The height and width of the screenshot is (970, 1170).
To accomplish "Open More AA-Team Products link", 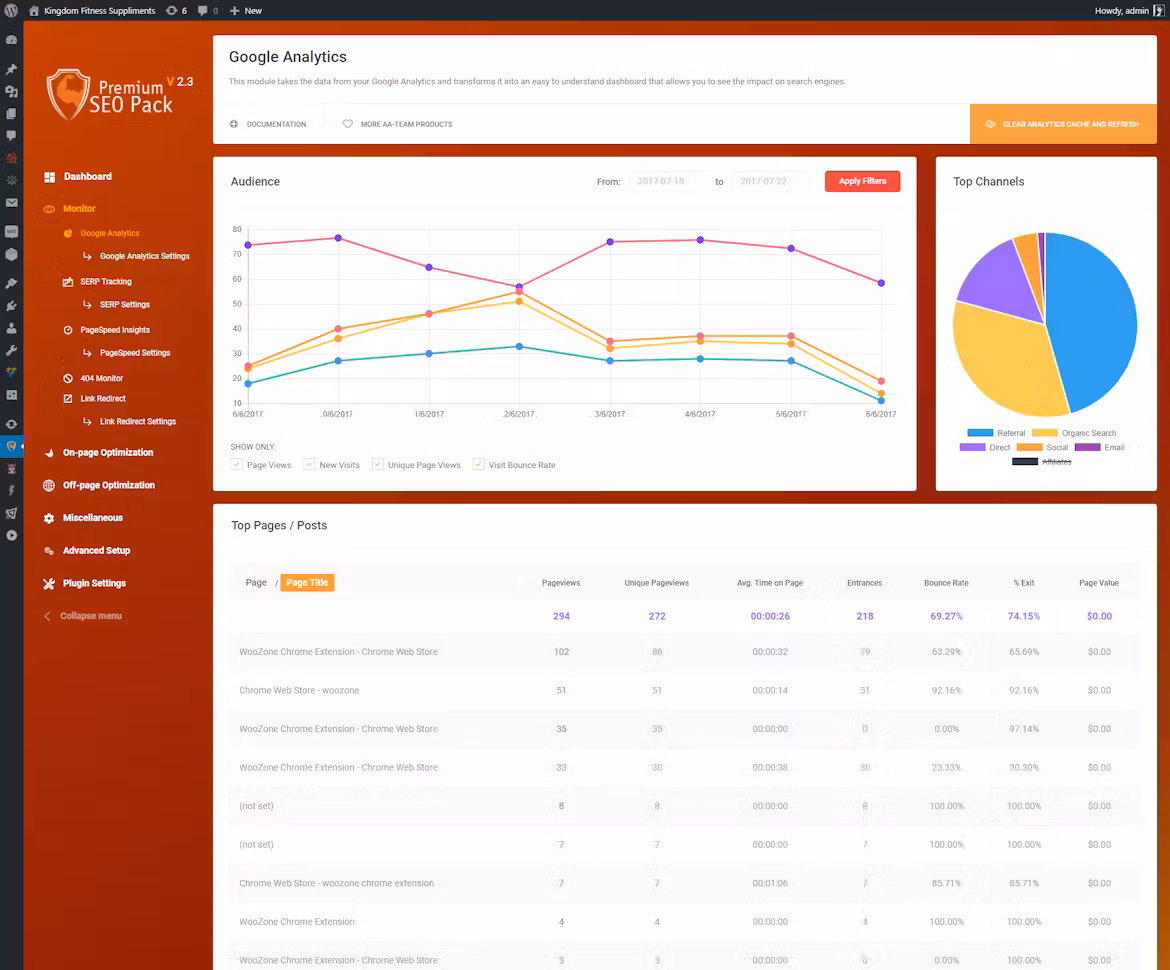I will click(398, 124).
